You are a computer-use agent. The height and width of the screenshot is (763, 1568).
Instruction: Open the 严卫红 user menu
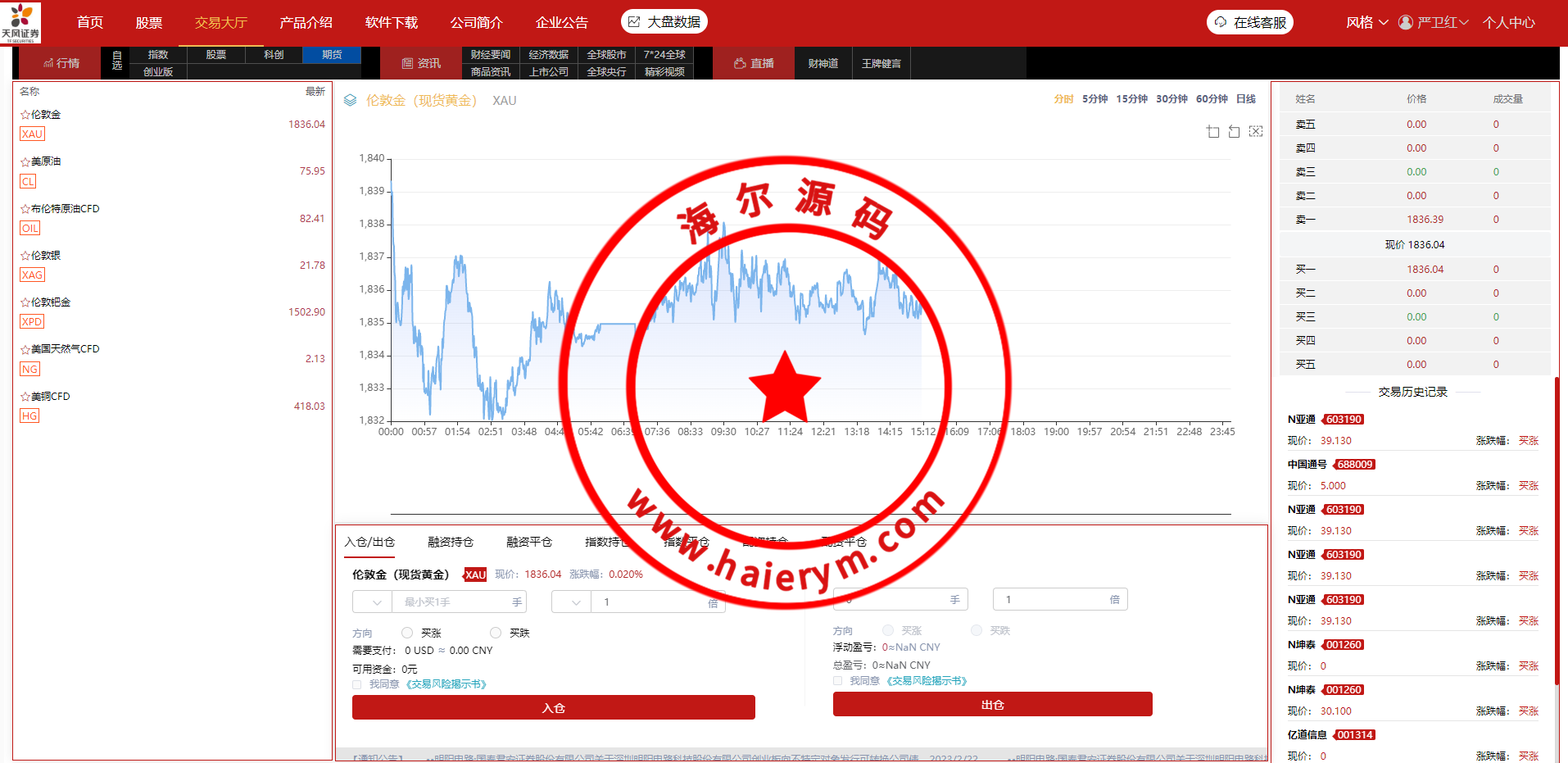1434,22
